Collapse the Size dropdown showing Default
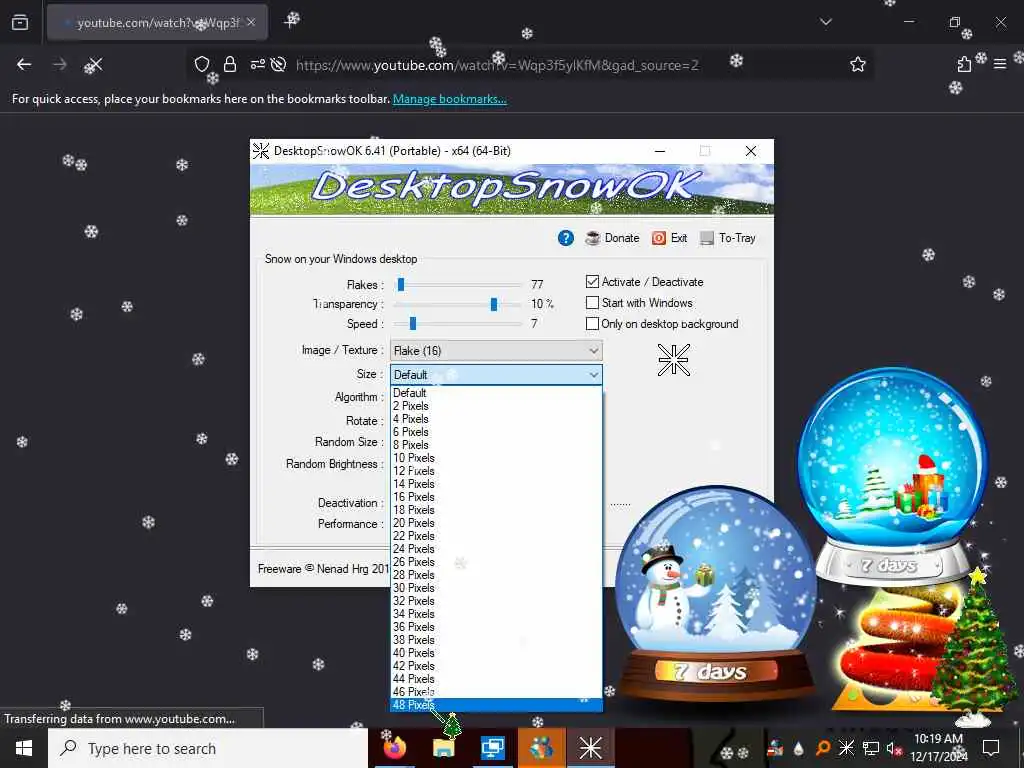This screenshot has height=768, width=1024. pyautogui.click(x=496, y=374)
